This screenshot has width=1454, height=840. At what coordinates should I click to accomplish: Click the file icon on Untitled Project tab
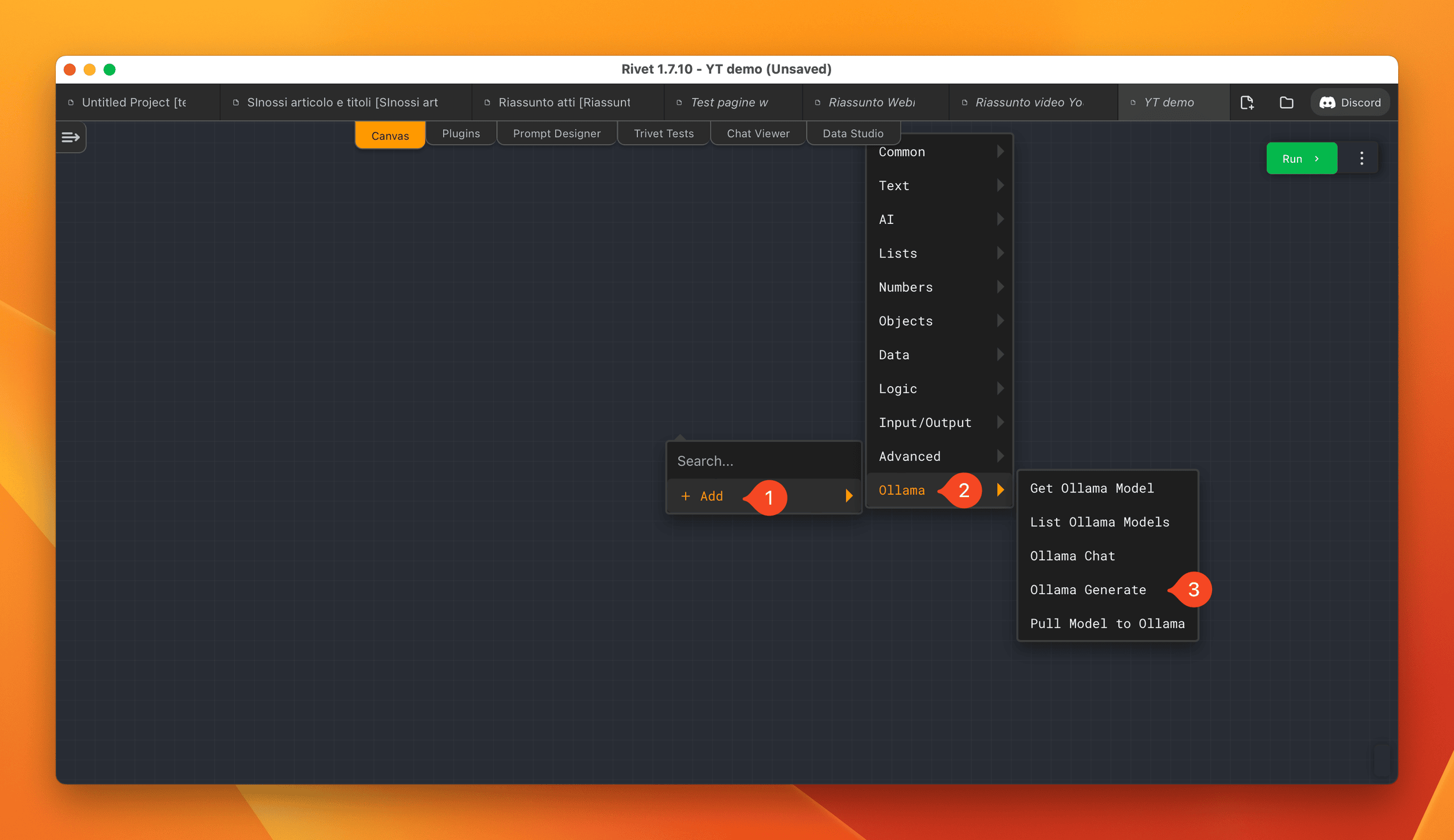pyautogui.click(x=71, y=103)
